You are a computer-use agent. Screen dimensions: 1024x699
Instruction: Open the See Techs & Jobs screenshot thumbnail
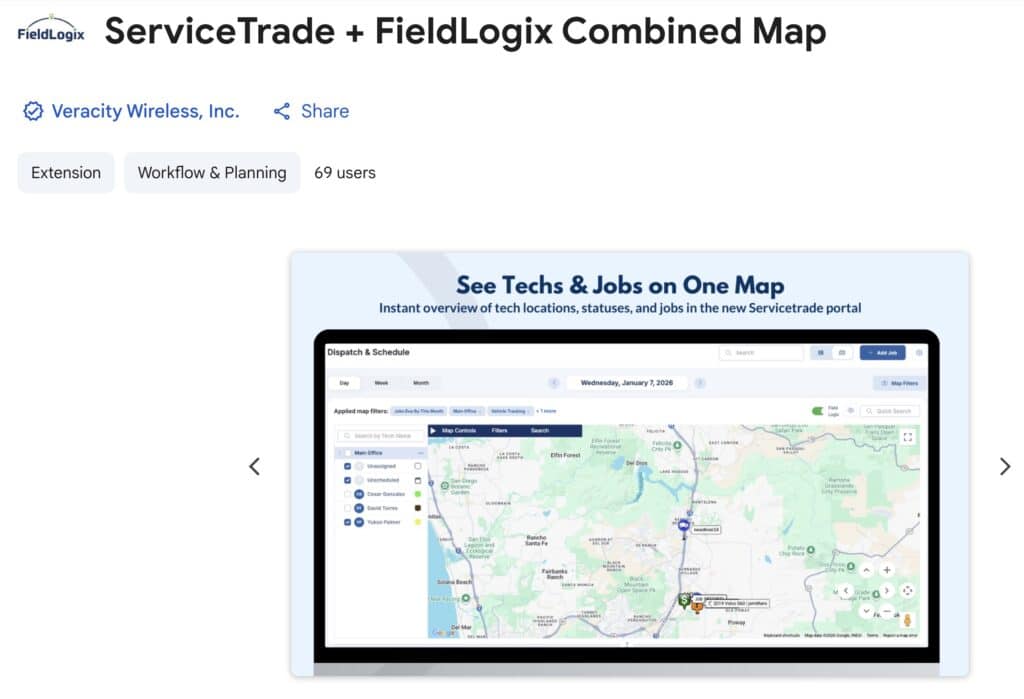630,464
